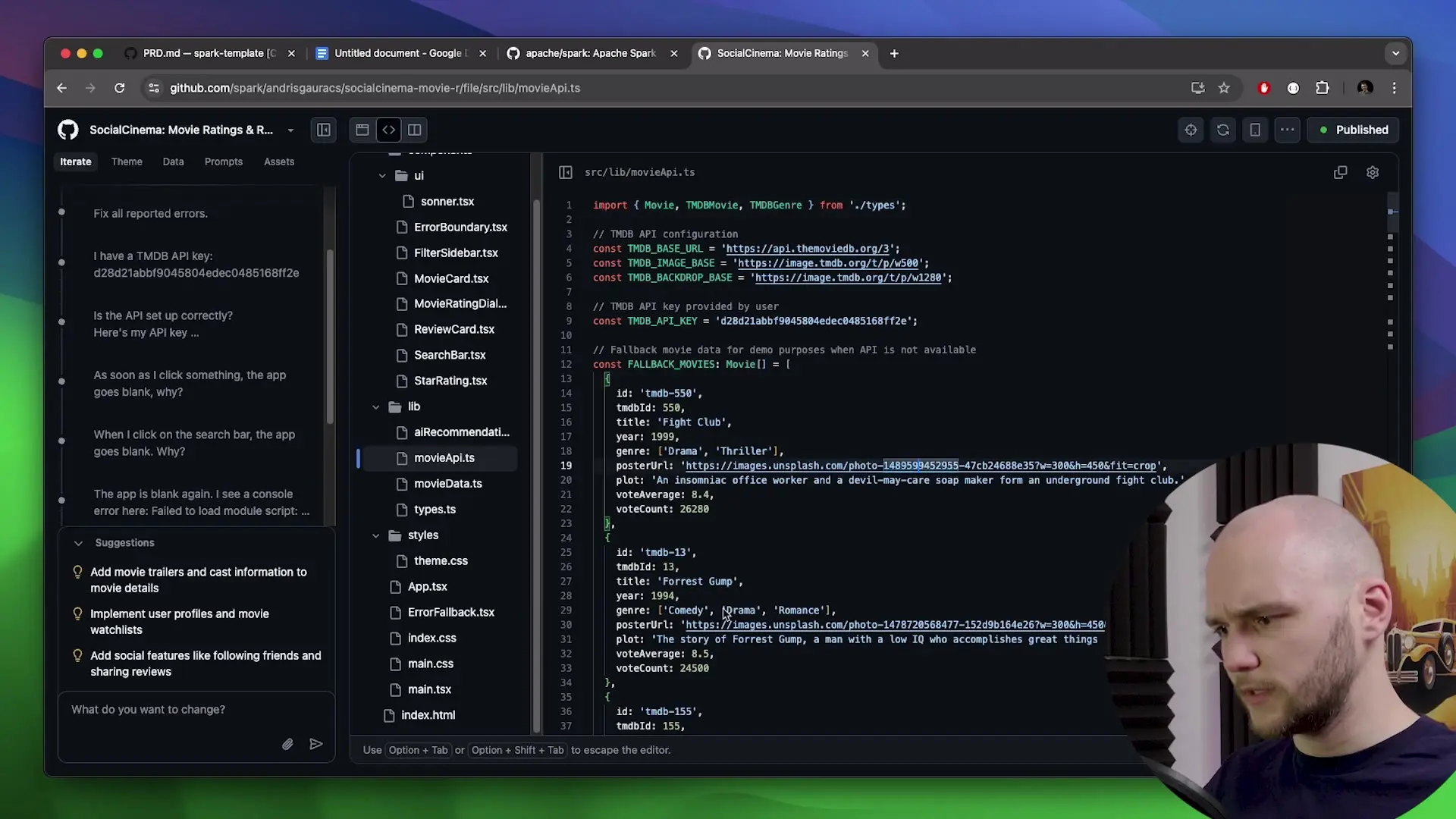Open ErrorBoundary.tsx file
This screenshot has width=1456, height=819.
(x=460, y=227)
